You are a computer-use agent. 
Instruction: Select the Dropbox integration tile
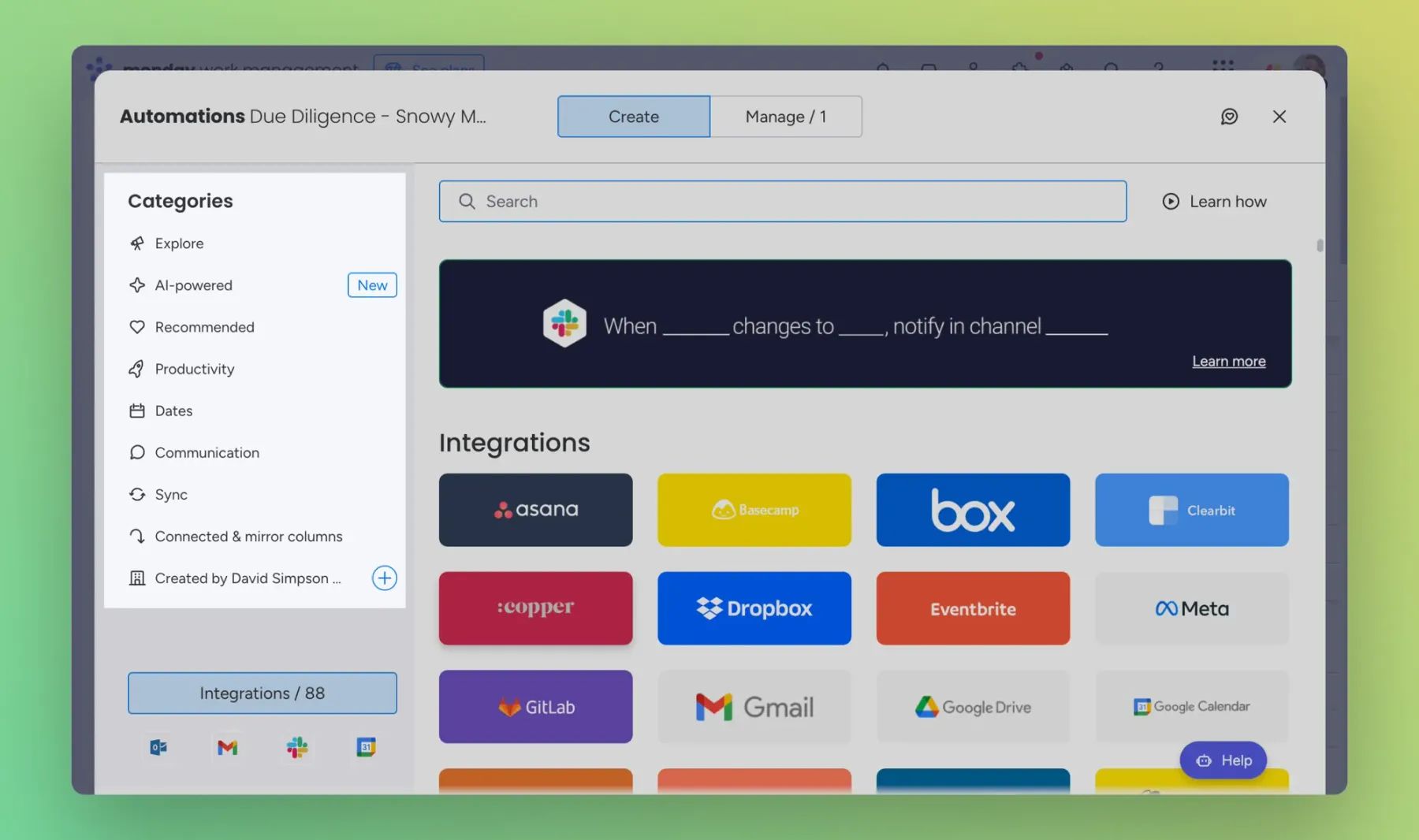[x=754, y=608]
